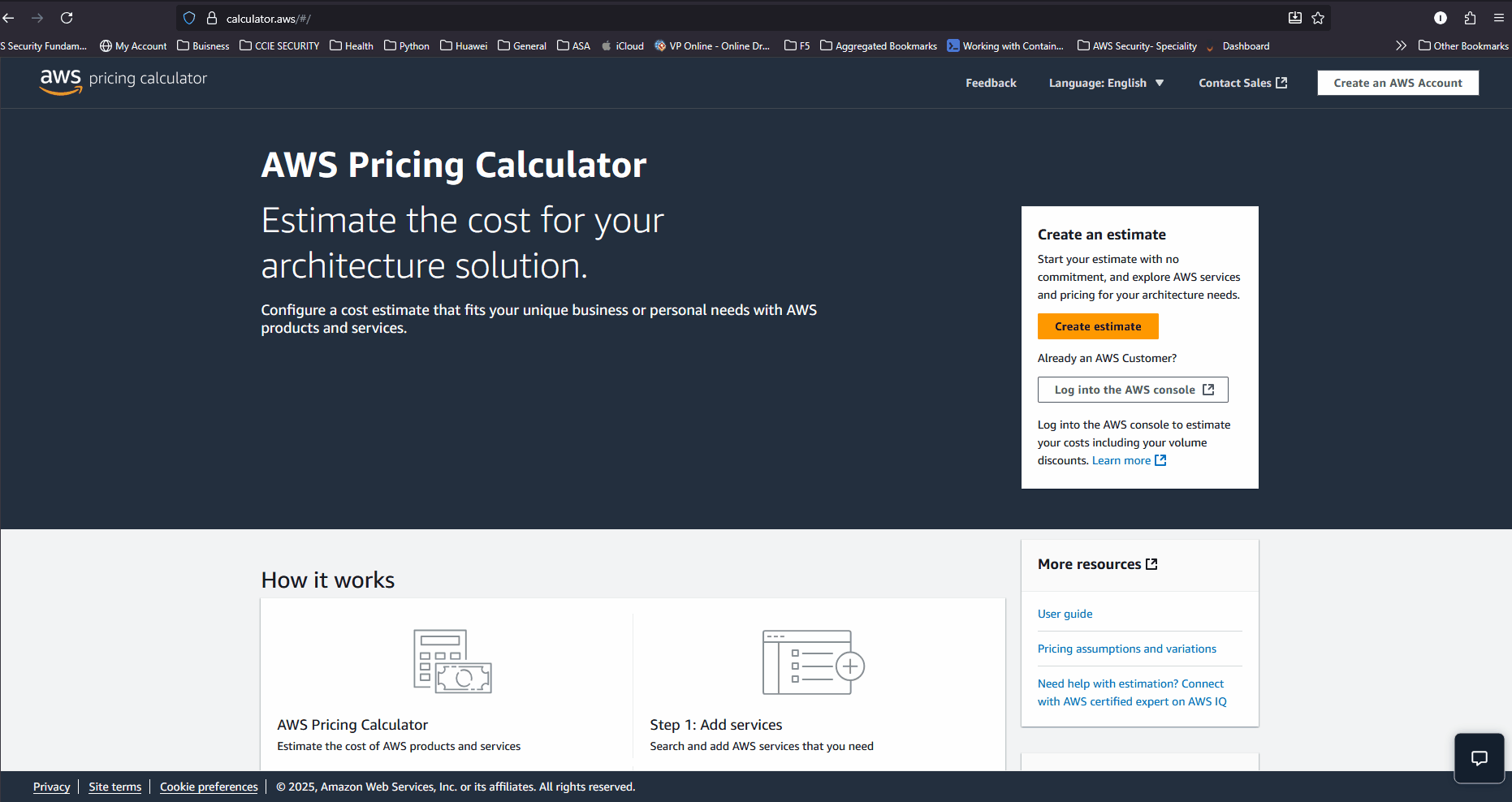
Task: Reload the current page
Action: [x=67, y=18]
